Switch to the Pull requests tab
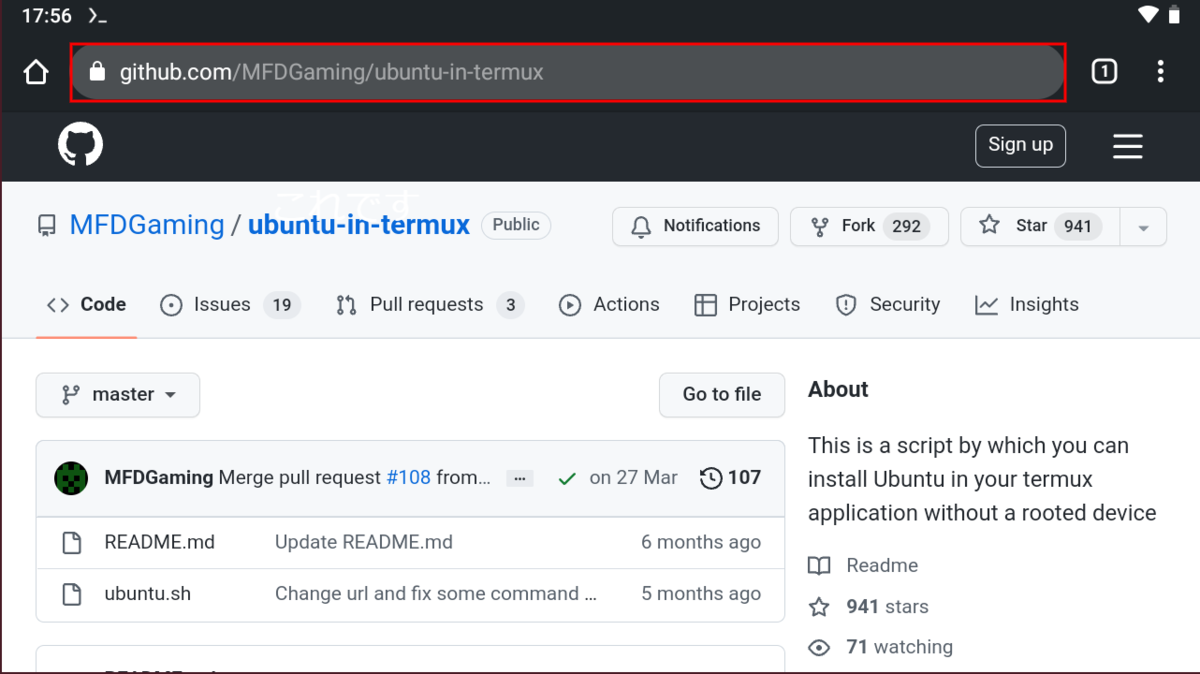The width and height of the screenshot is (1200, 674). coord(430,305)
